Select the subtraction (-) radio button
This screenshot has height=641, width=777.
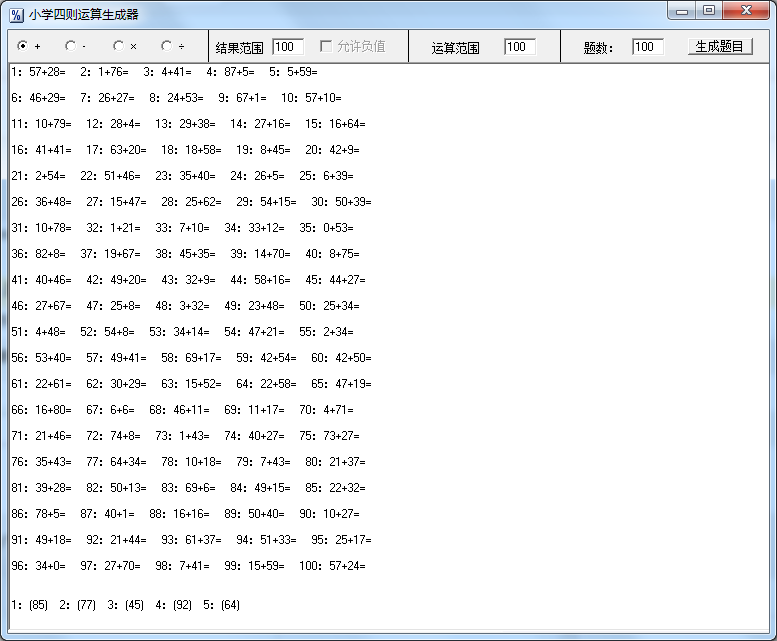(70, 46)
